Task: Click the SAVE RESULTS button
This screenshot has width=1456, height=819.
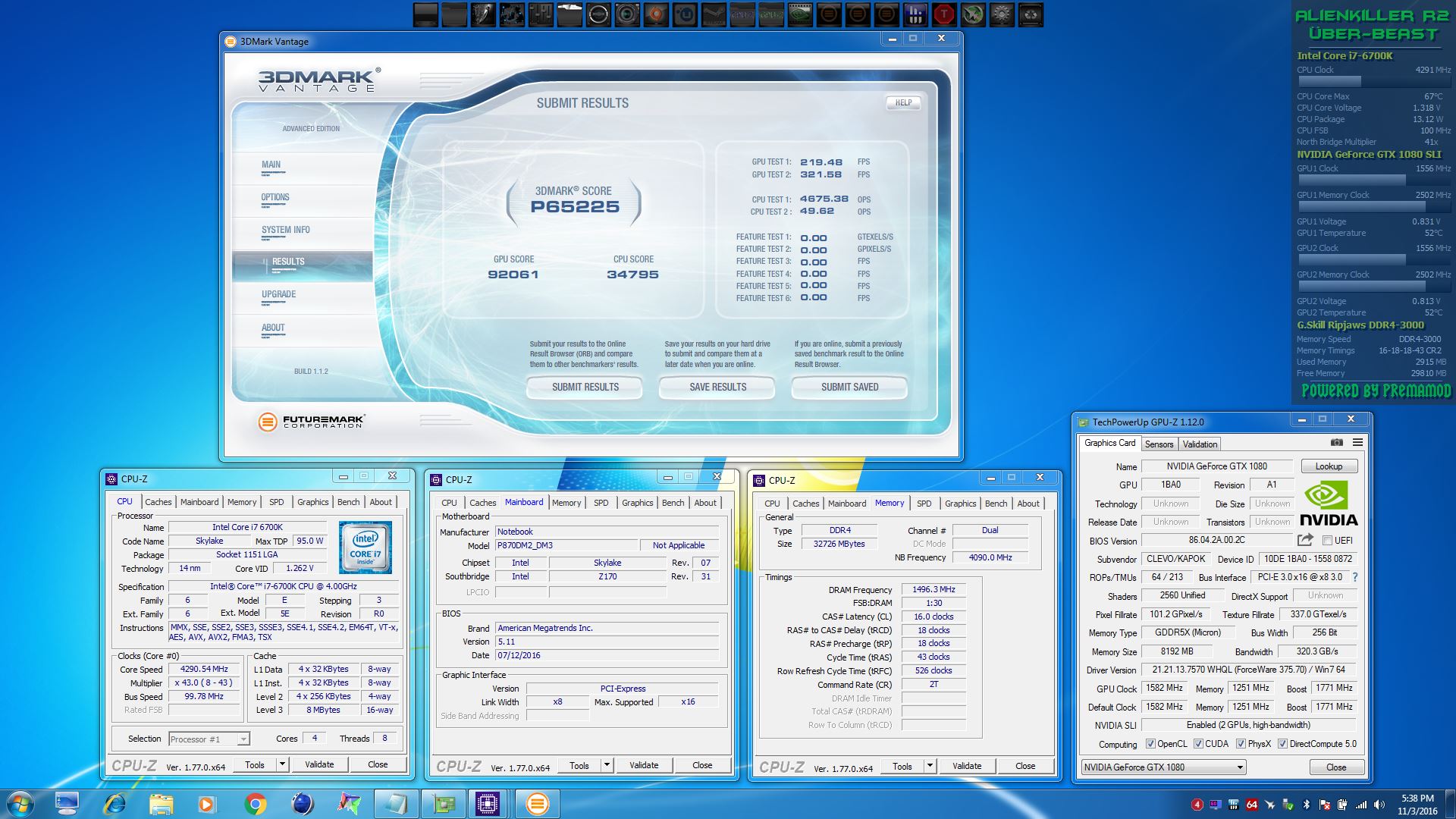Action: point(717,387)
